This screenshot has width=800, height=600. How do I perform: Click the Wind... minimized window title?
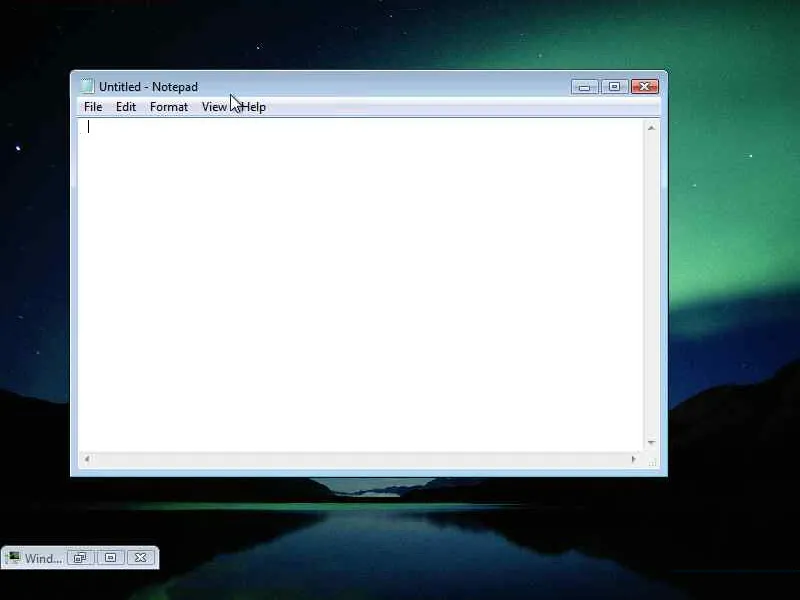[x=43, y=559]
